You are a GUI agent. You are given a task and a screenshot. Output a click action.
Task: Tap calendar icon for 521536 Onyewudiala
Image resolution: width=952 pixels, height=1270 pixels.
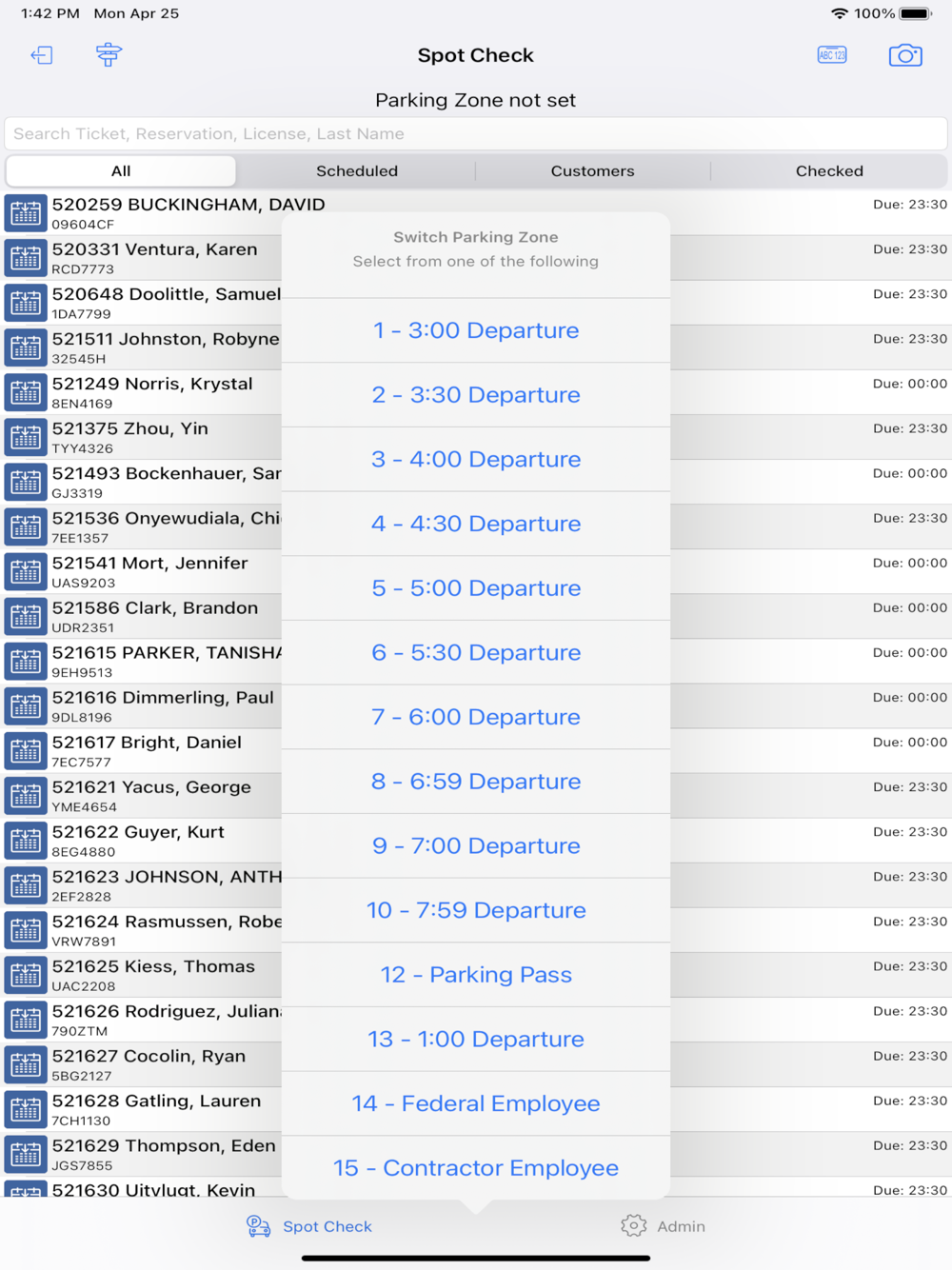click(x=26, y=526)
